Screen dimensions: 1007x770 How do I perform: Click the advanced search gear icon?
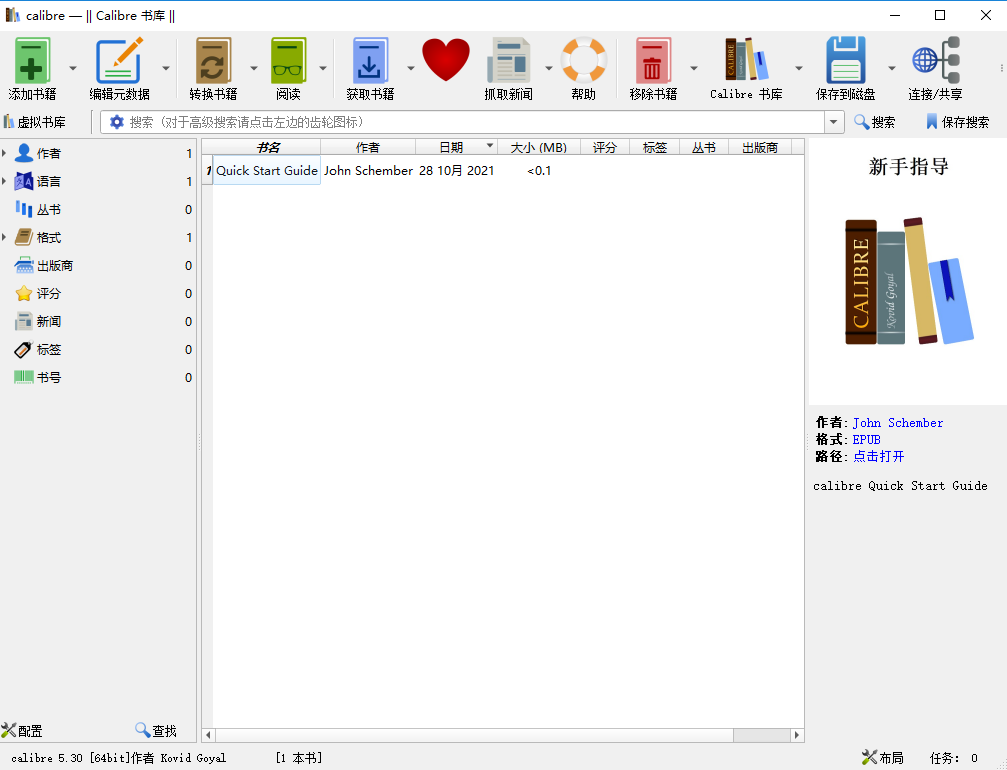pos(116,122)
